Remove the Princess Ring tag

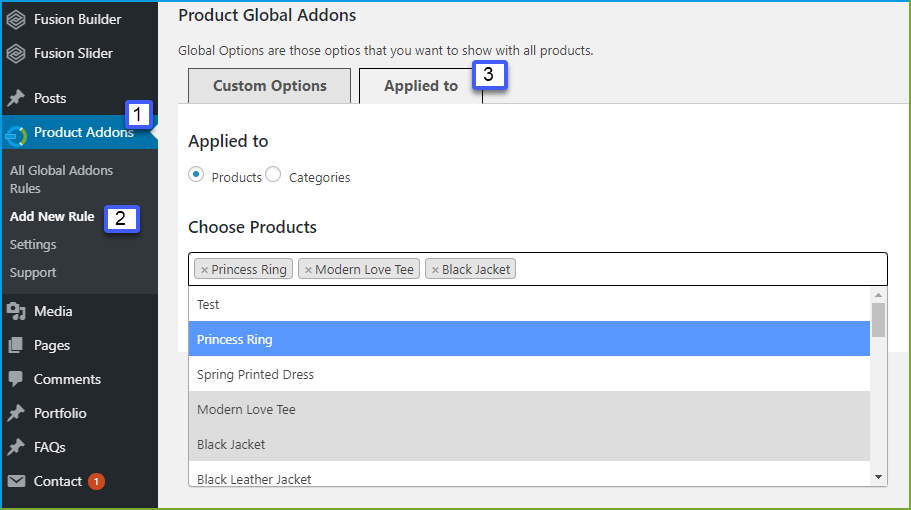pyautogui.click(x=205, y=270)
